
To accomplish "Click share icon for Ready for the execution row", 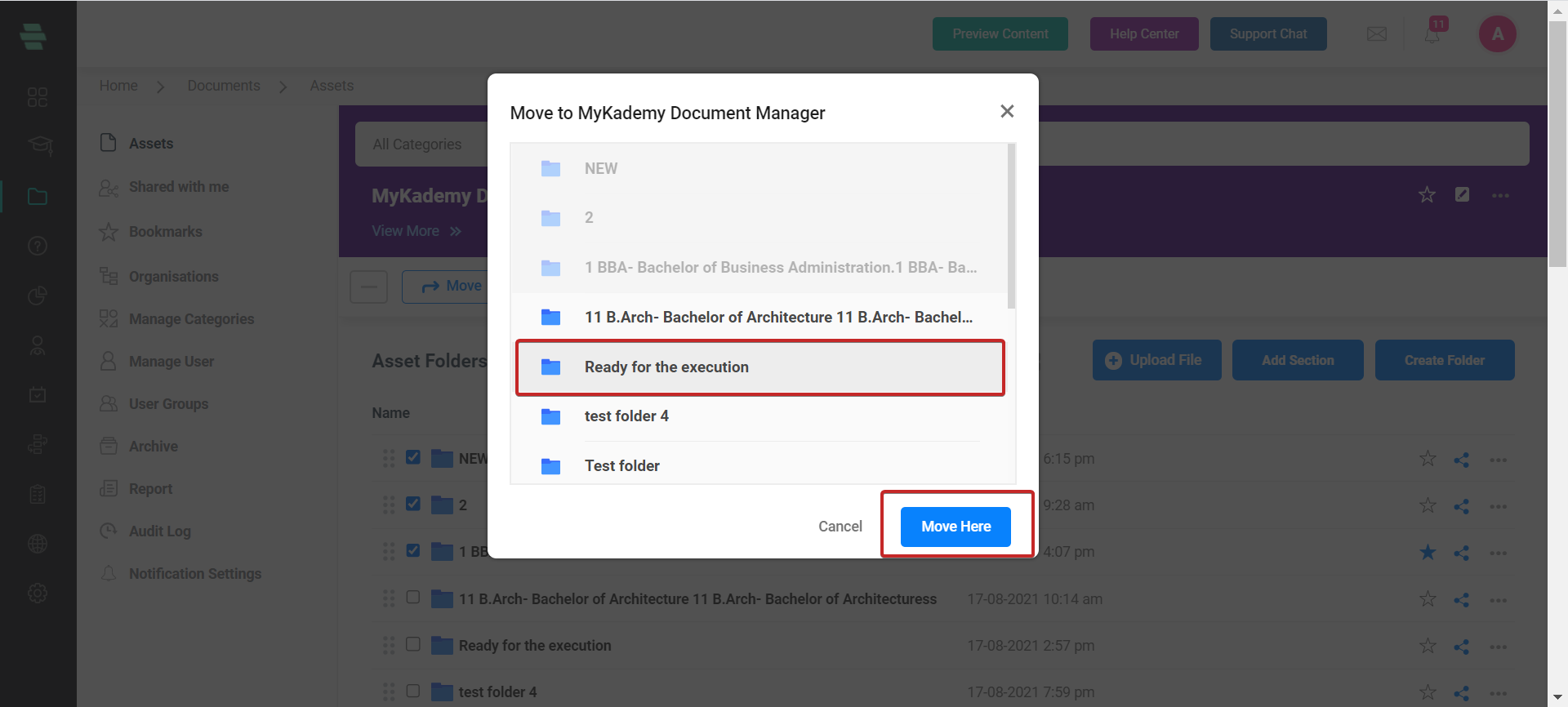I will [x=1462, y=647].
